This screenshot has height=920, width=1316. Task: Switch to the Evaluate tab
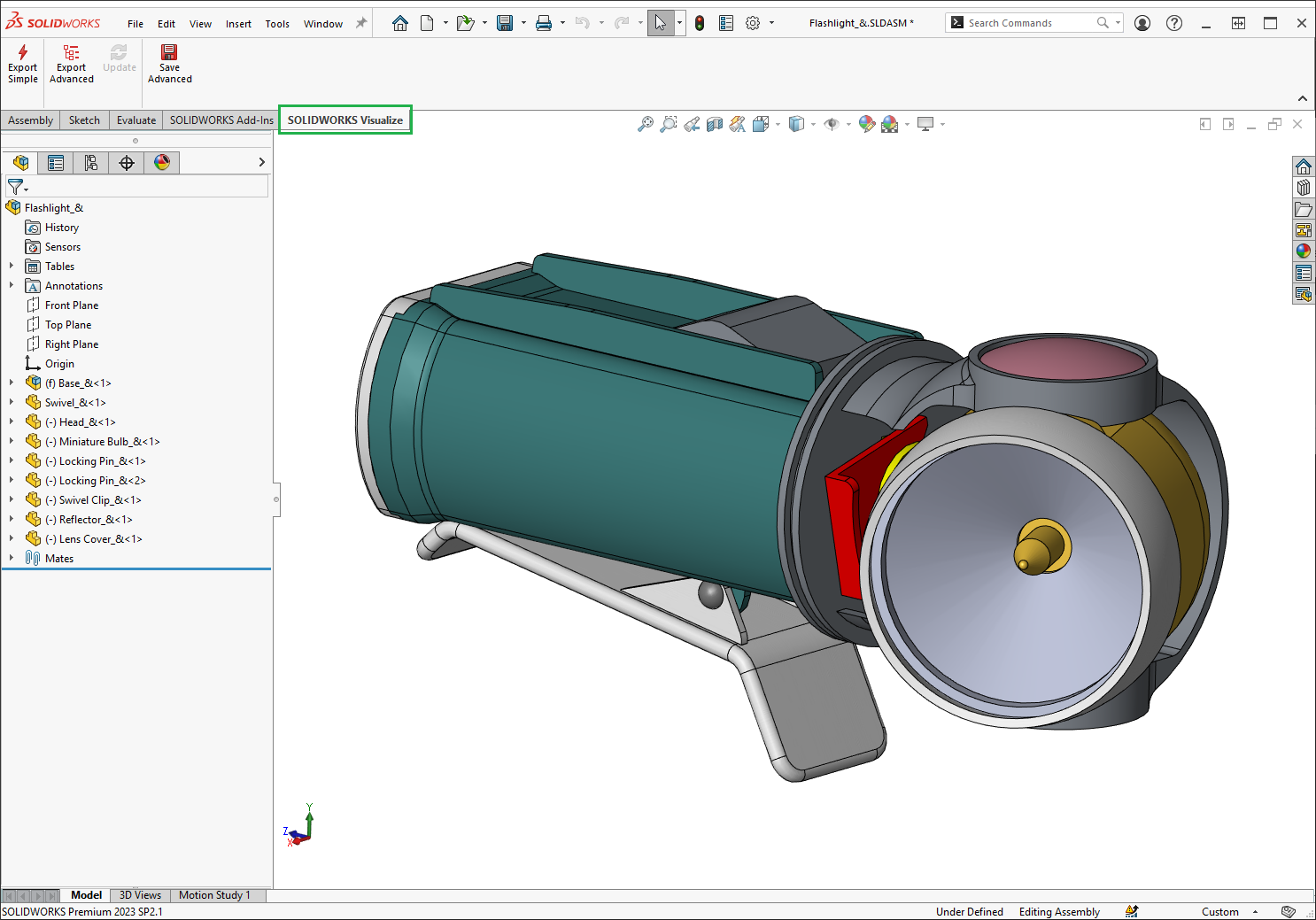pos(136,120)
